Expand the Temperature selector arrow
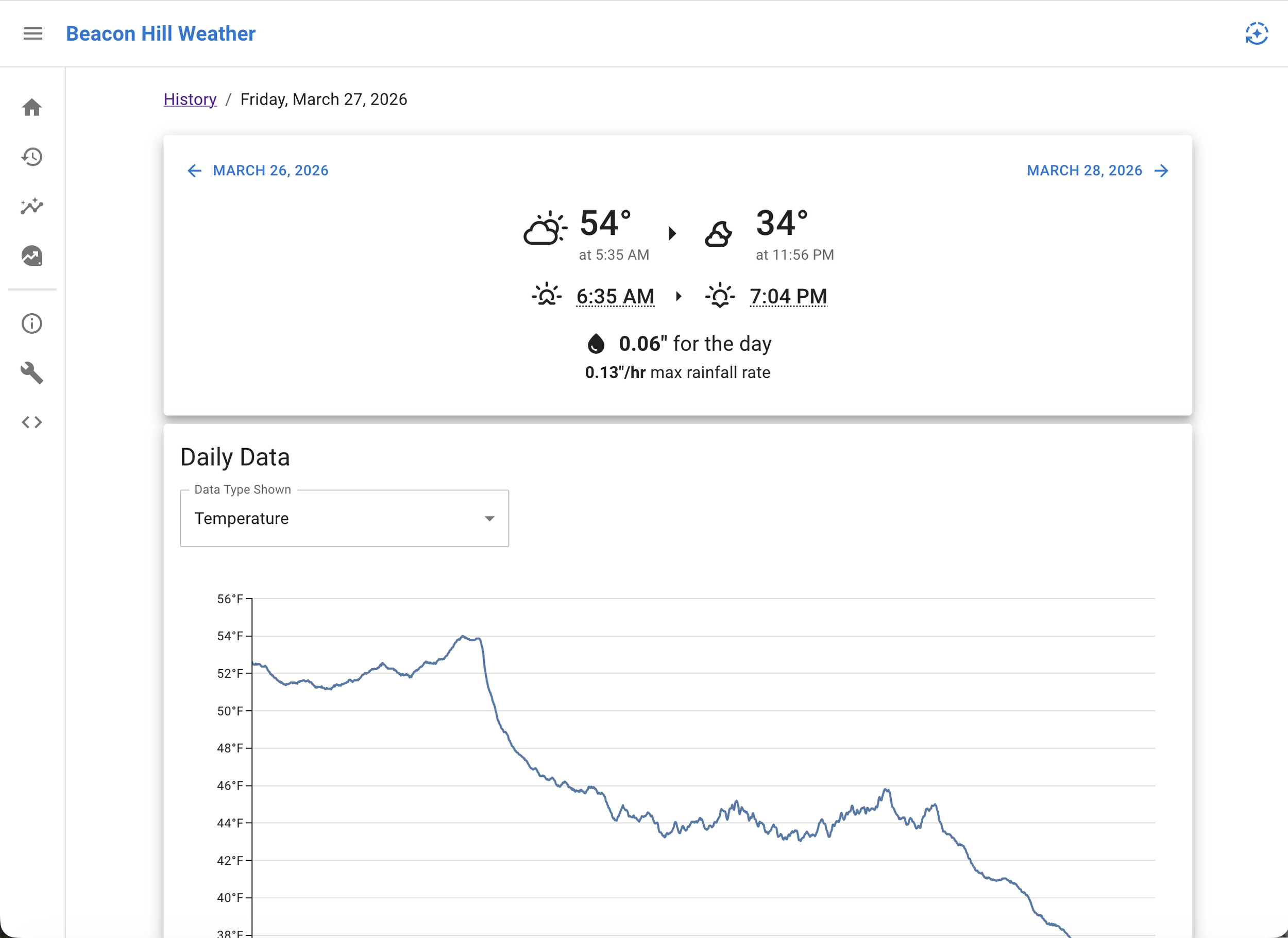The height and width of the screenshot is (938, 1288). click(489, 518)
